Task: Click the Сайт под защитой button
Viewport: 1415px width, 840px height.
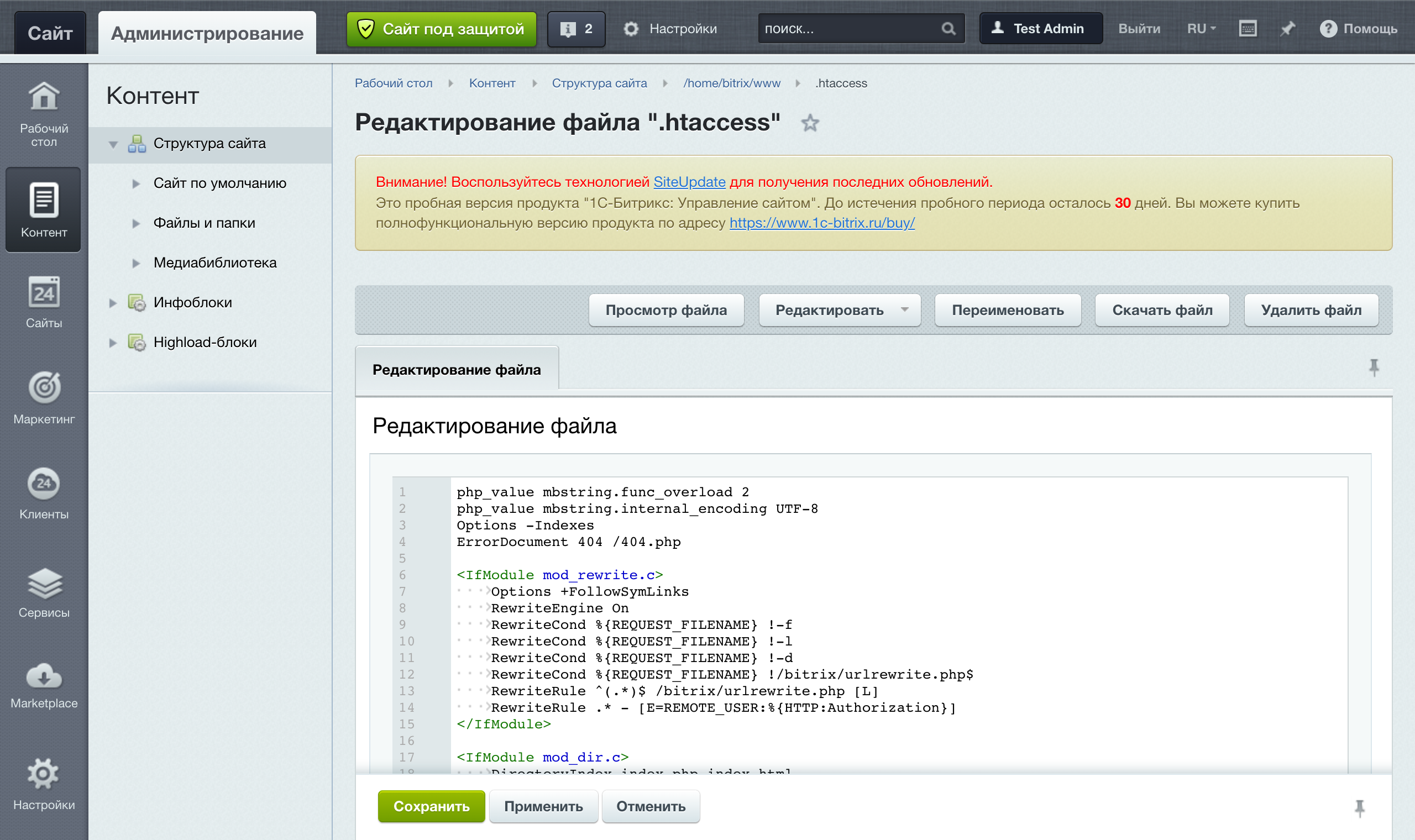Action: 442,29
